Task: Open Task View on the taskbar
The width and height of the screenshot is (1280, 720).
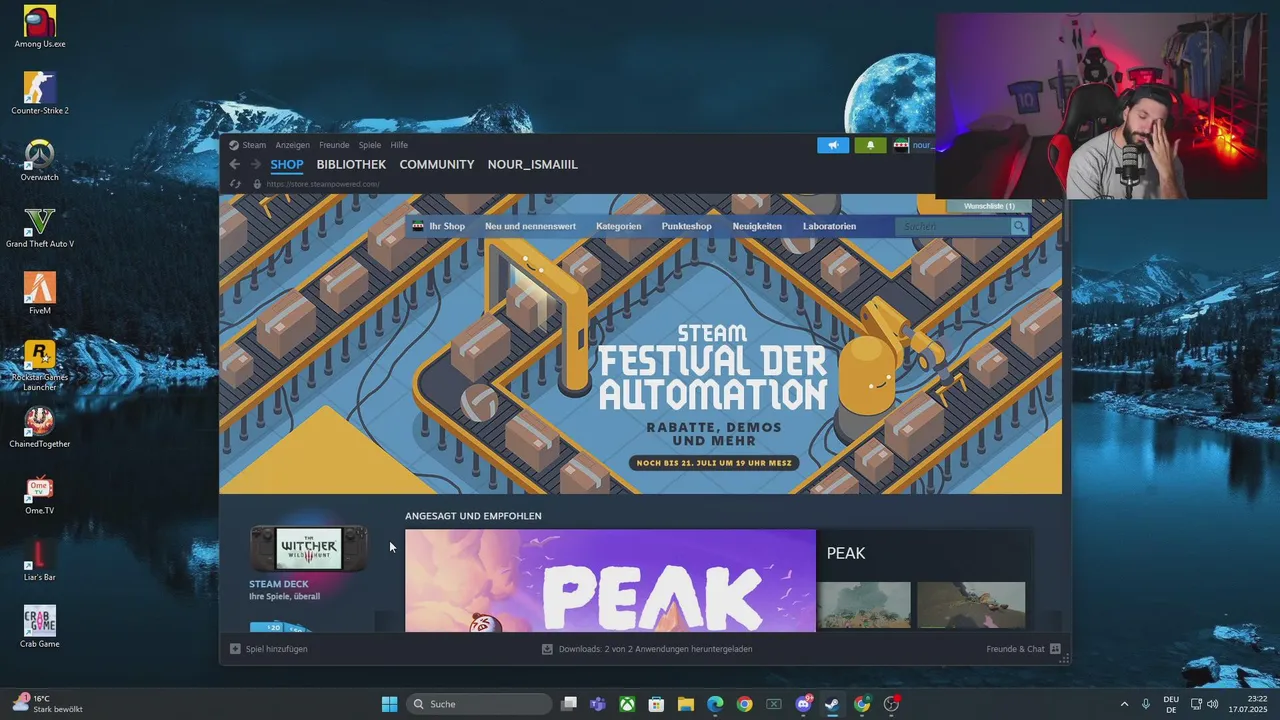Action: 569,704
